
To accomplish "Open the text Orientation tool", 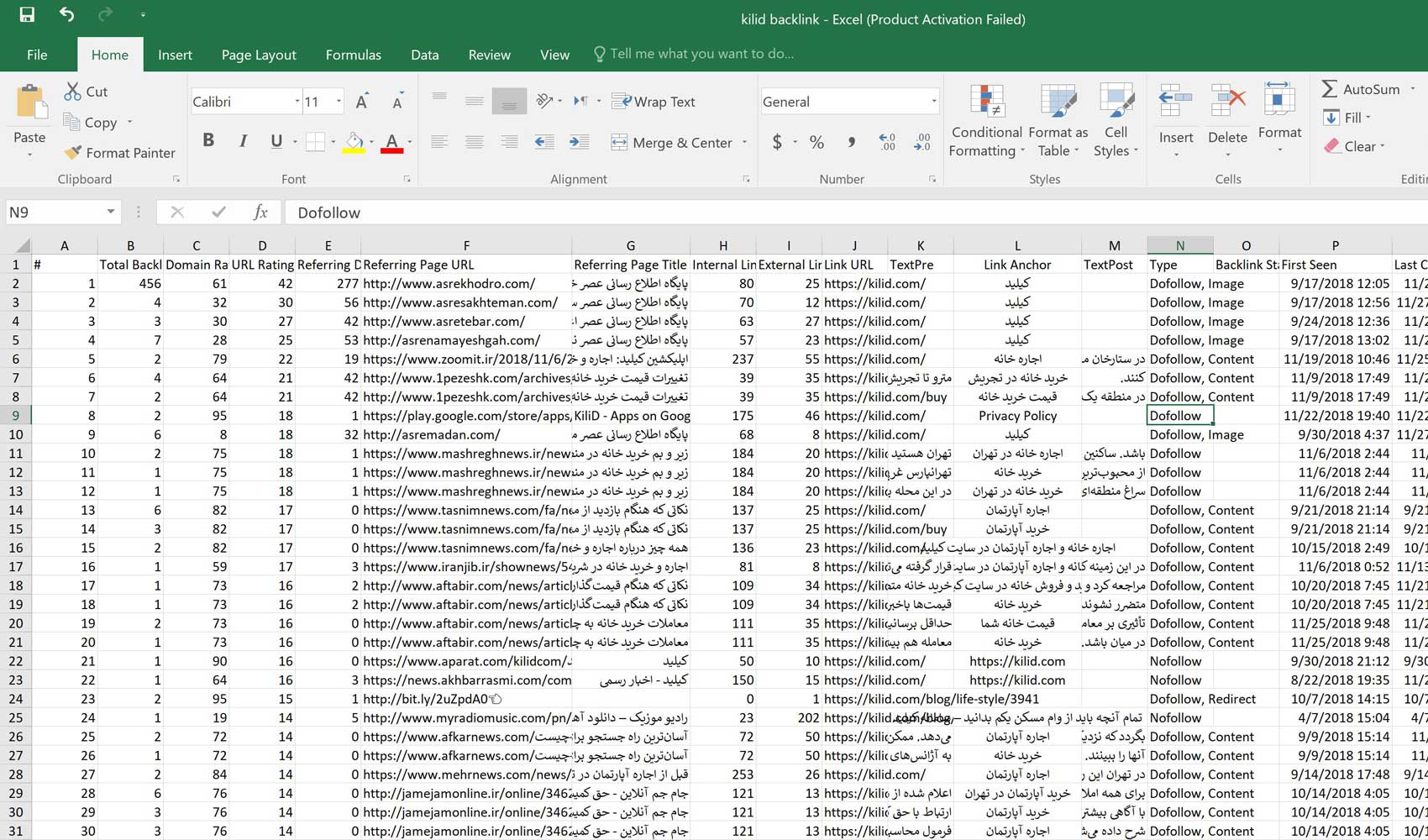I will (544, 101).
